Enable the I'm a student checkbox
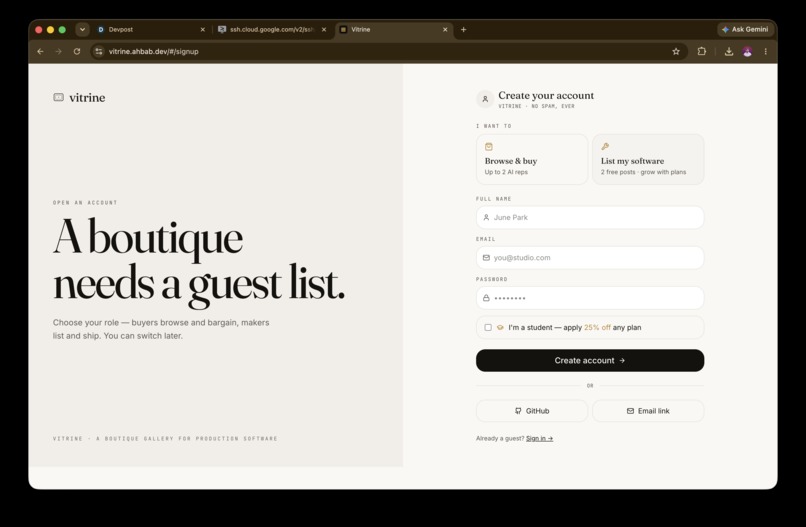This screenshot has width=806, height=527. (x=488, y=328)
